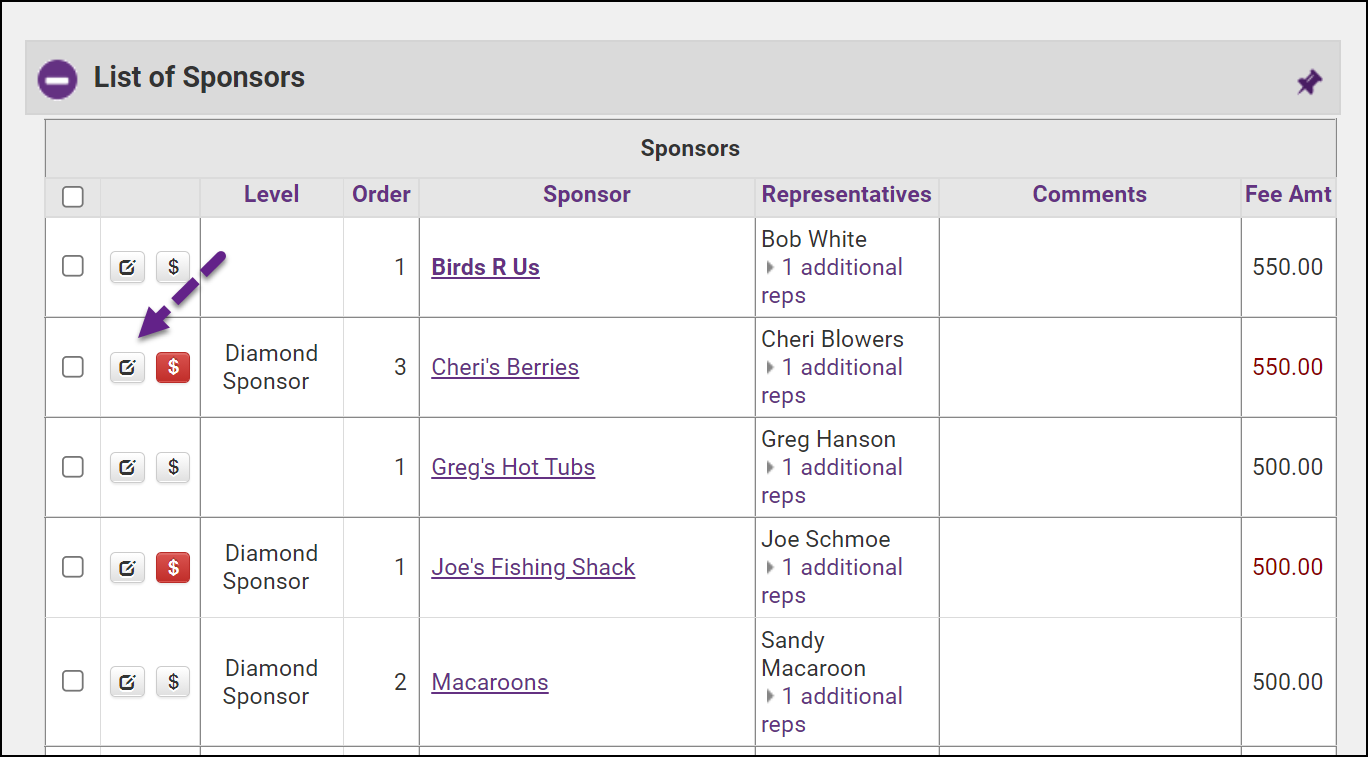Click the Sponsor column header
This screenshot has height=757, width=1368.
(586, 194)
